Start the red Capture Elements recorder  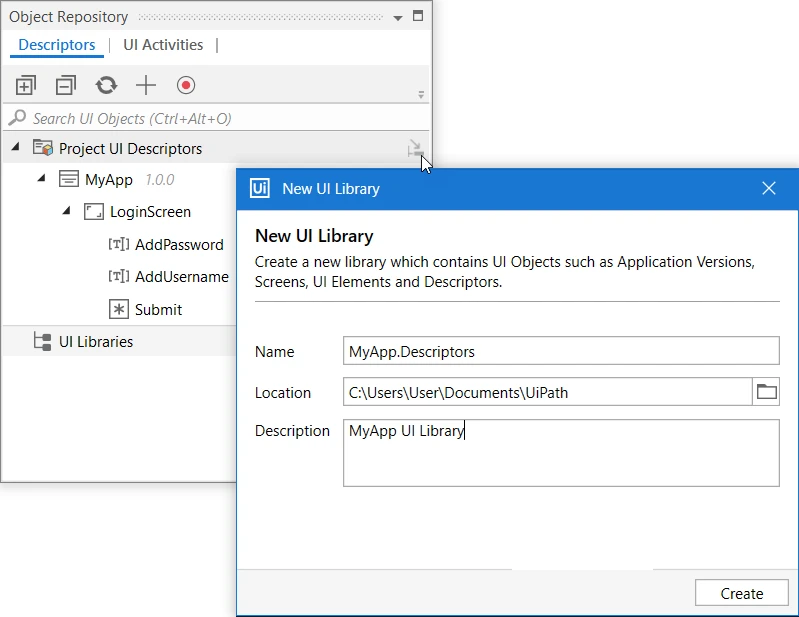coord(186,85)
